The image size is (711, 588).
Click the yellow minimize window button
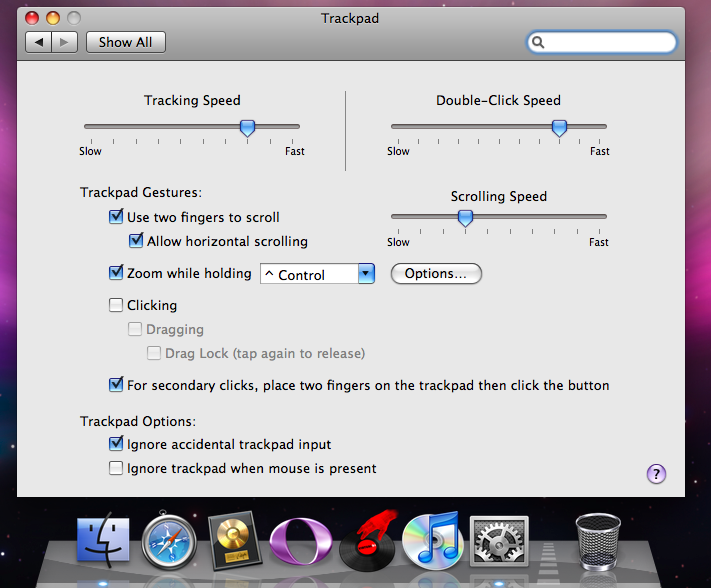[x=53, y=18]
